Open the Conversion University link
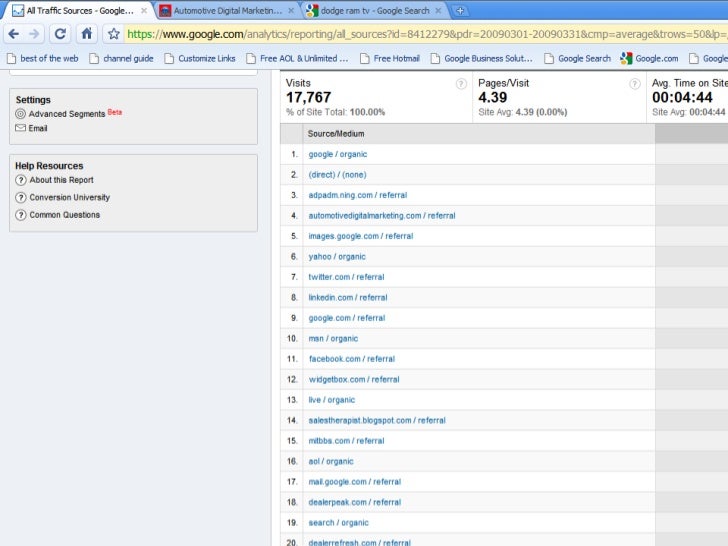 [70, 197]
